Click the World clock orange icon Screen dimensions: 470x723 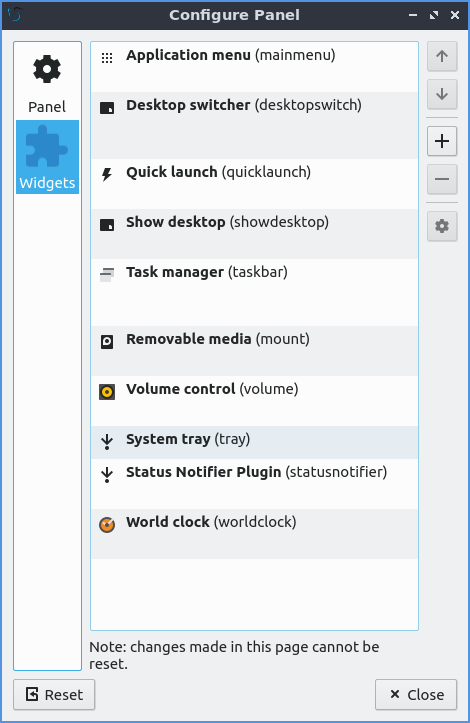click(107, 525)
